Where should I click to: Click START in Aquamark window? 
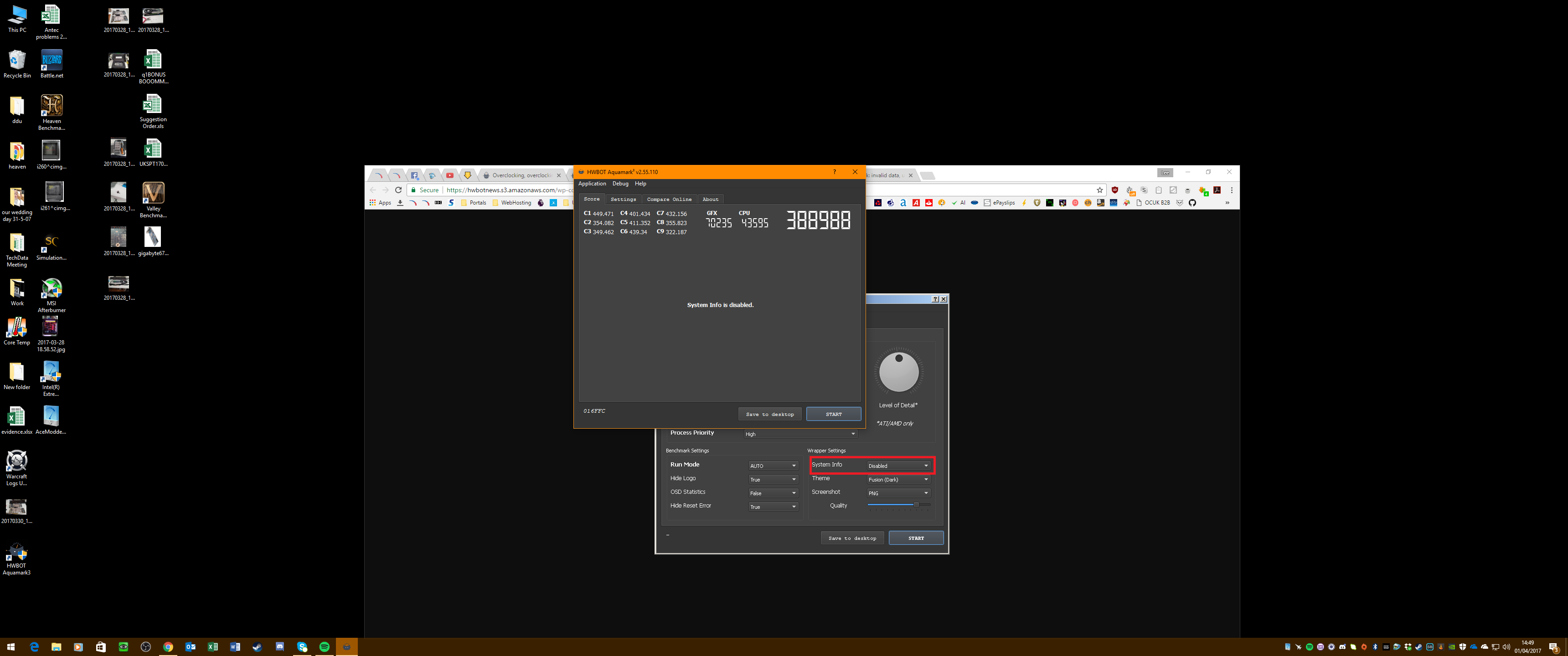click(834, 414)
